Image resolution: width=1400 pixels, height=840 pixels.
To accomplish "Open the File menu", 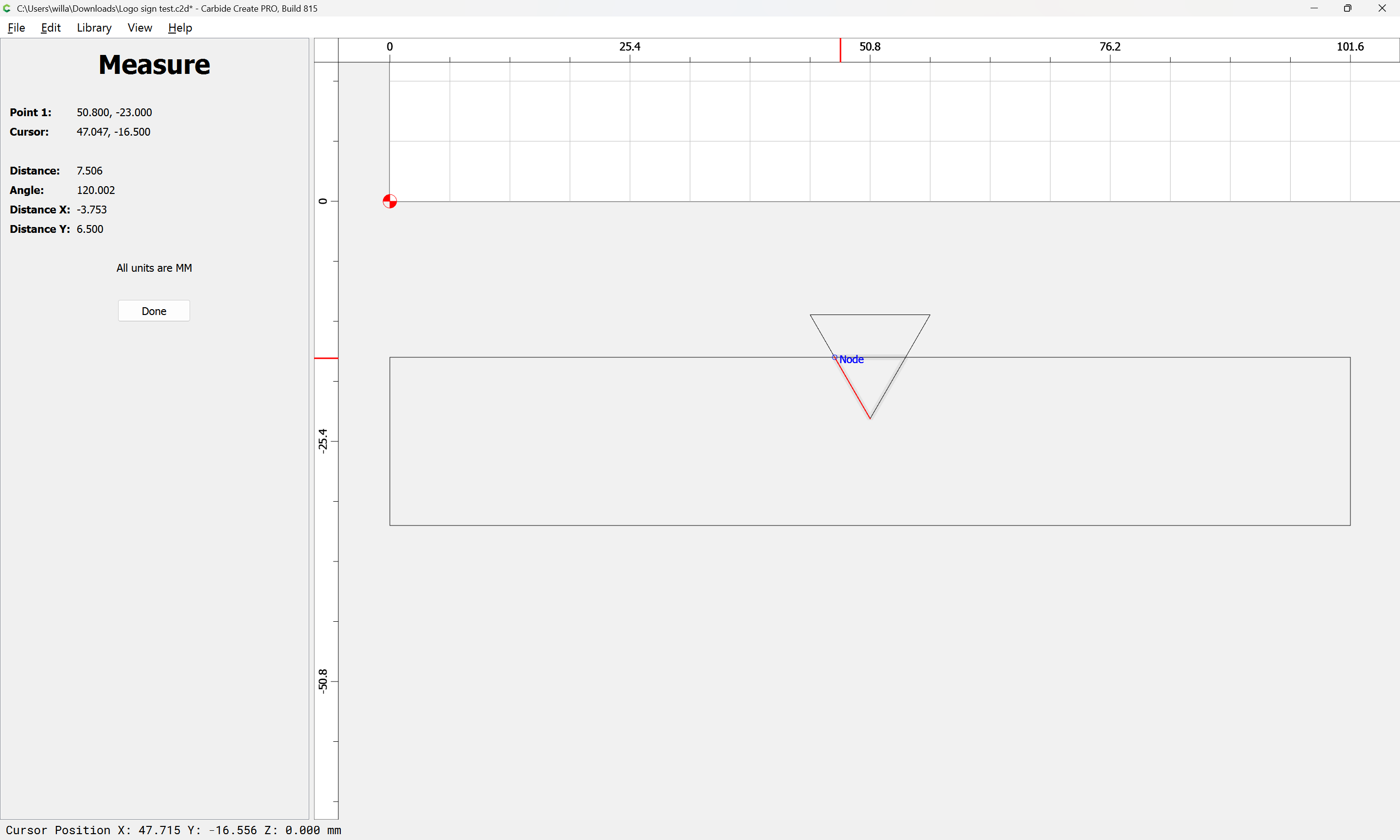I will pos(17,28).
